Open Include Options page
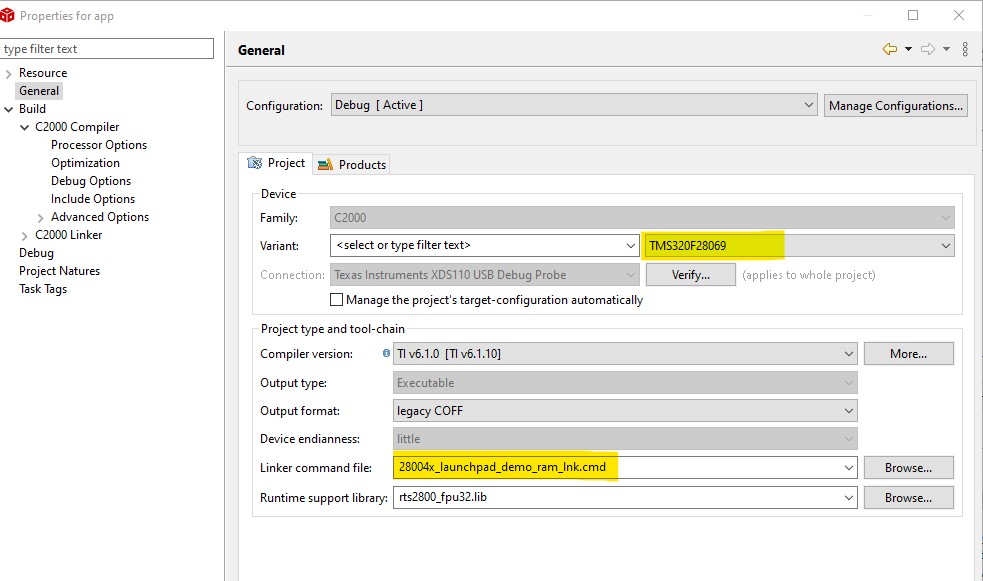The height and width of the screenshot is (581, 983). tap(93, 199)
